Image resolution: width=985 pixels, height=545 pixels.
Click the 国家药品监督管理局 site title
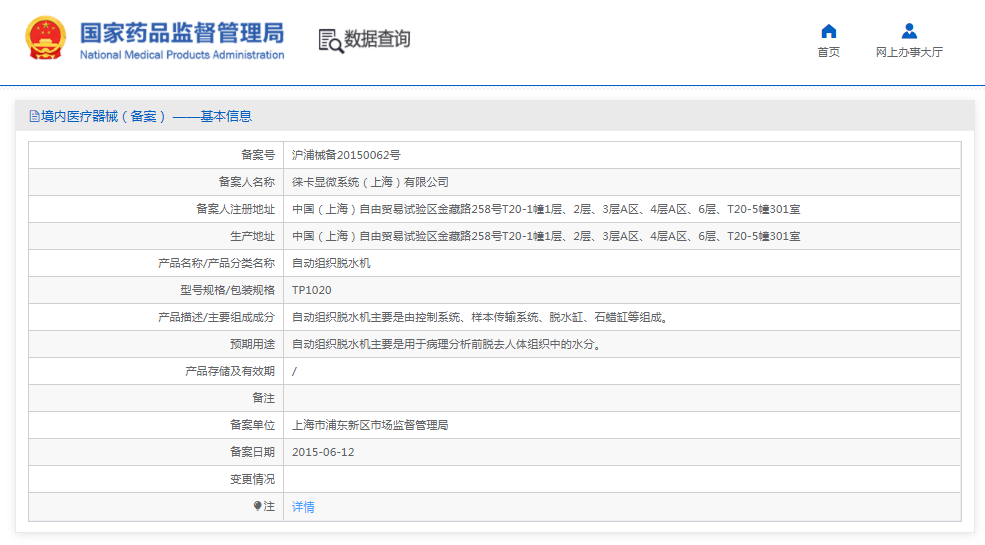click(181, 31)
